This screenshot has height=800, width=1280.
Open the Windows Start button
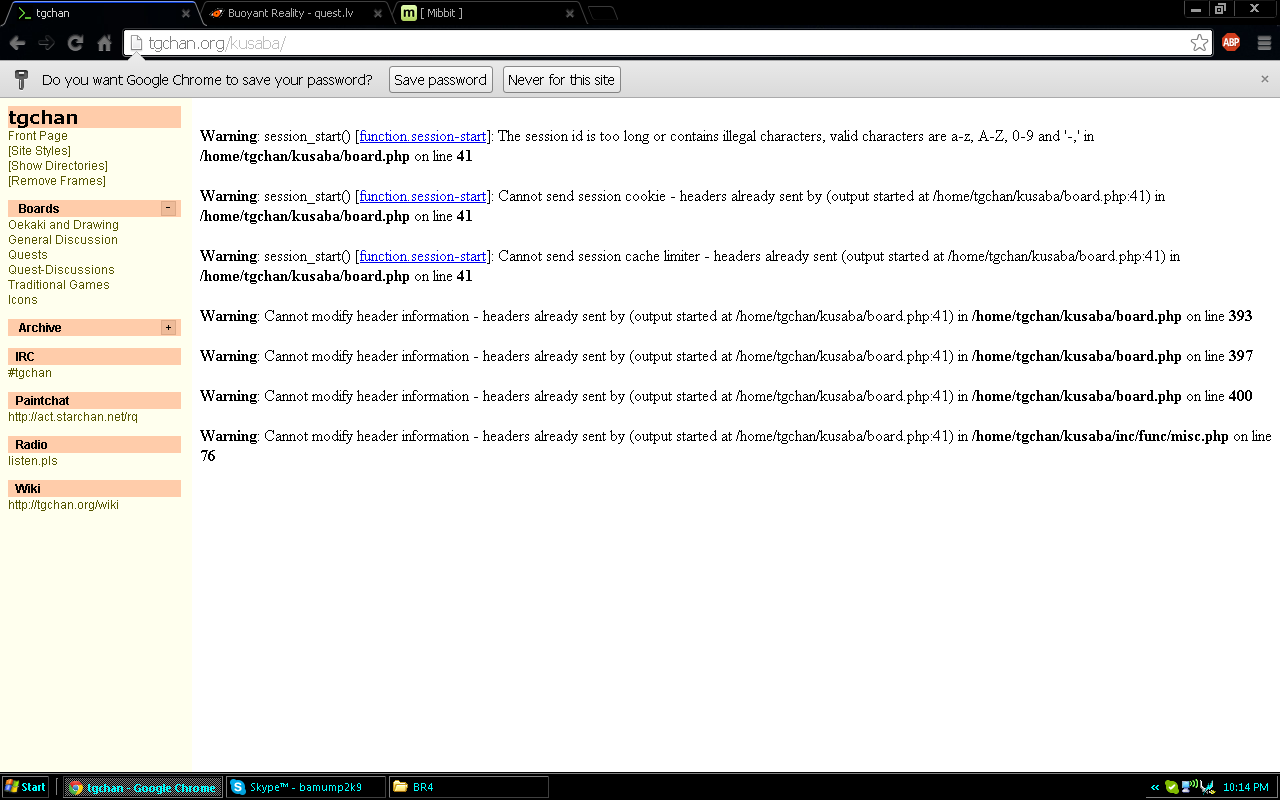point(26,787)
